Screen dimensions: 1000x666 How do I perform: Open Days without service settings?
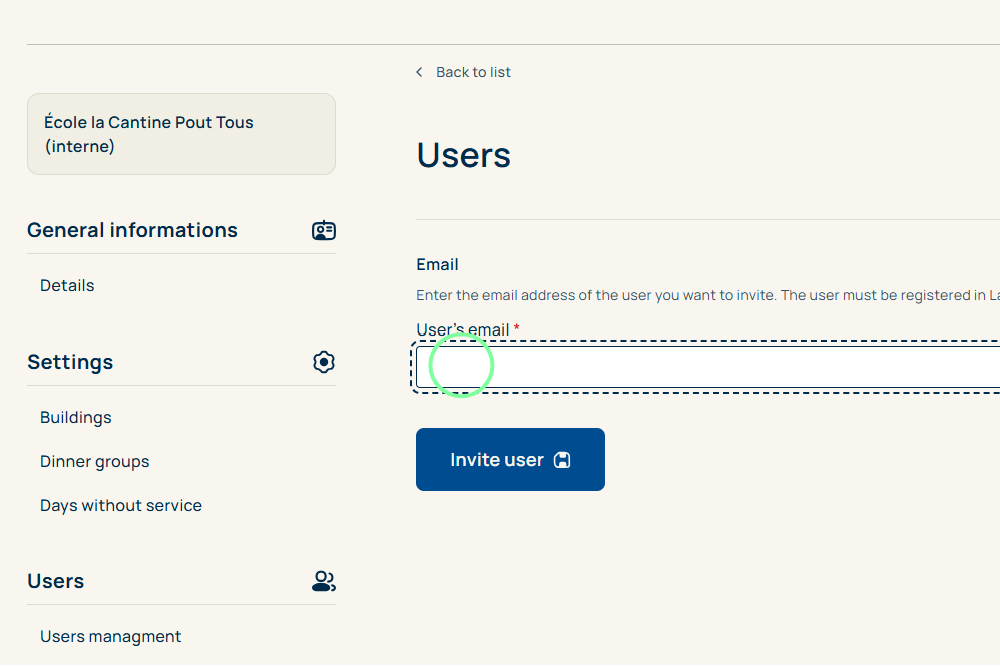coord(121,505)
